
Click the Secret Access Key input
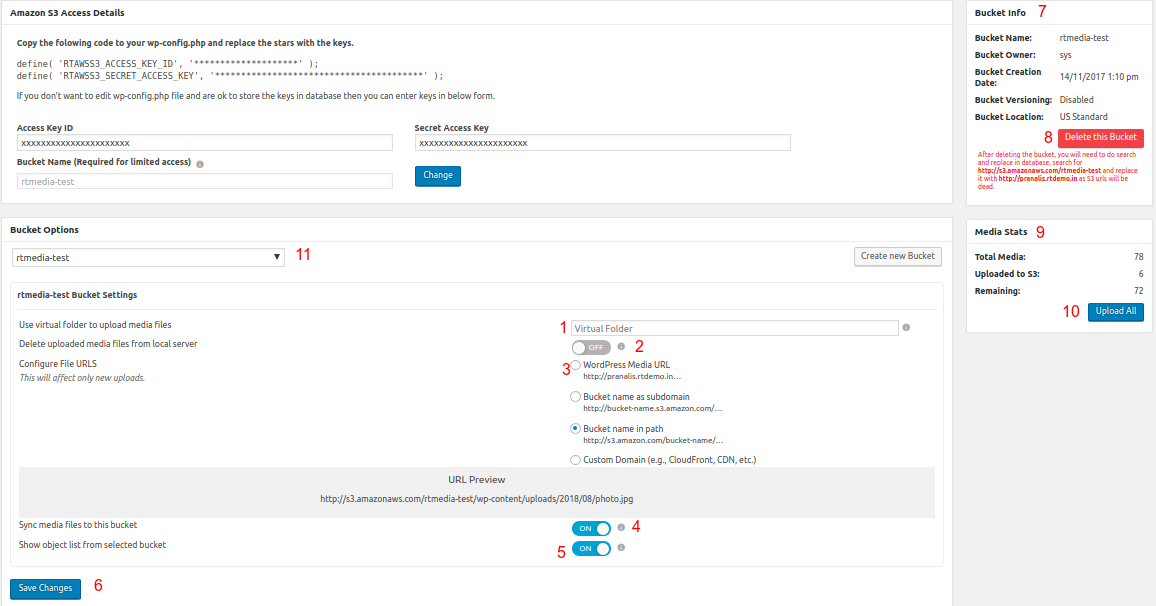602,143
